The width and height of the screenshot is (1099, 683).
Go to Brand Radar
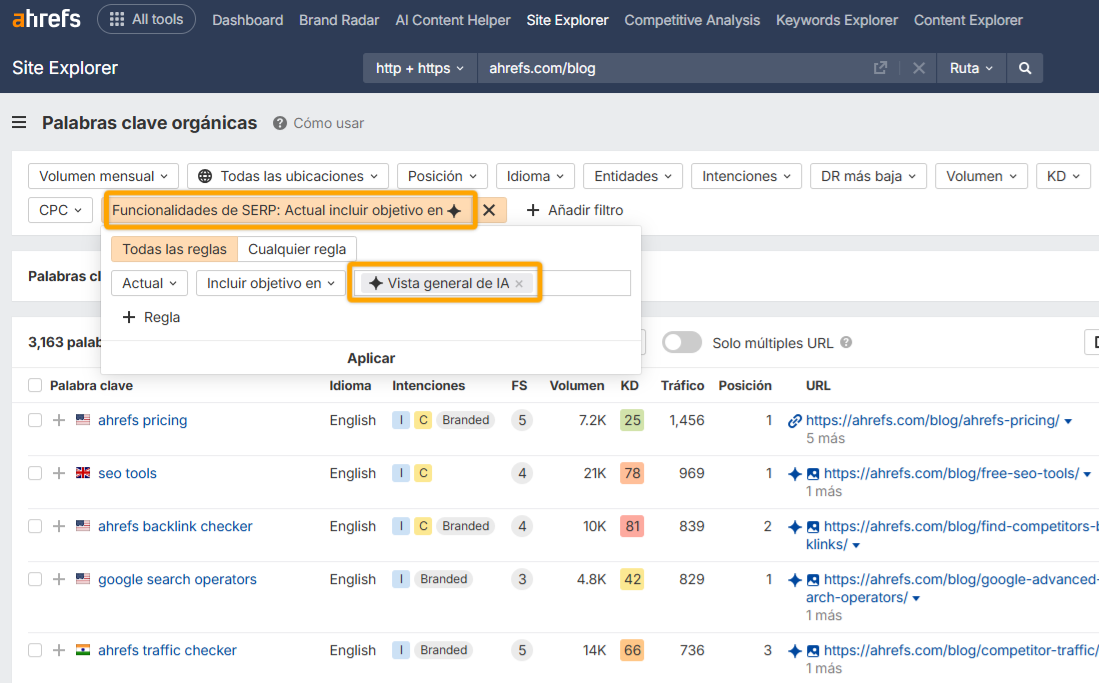click(x=339, y=20)
